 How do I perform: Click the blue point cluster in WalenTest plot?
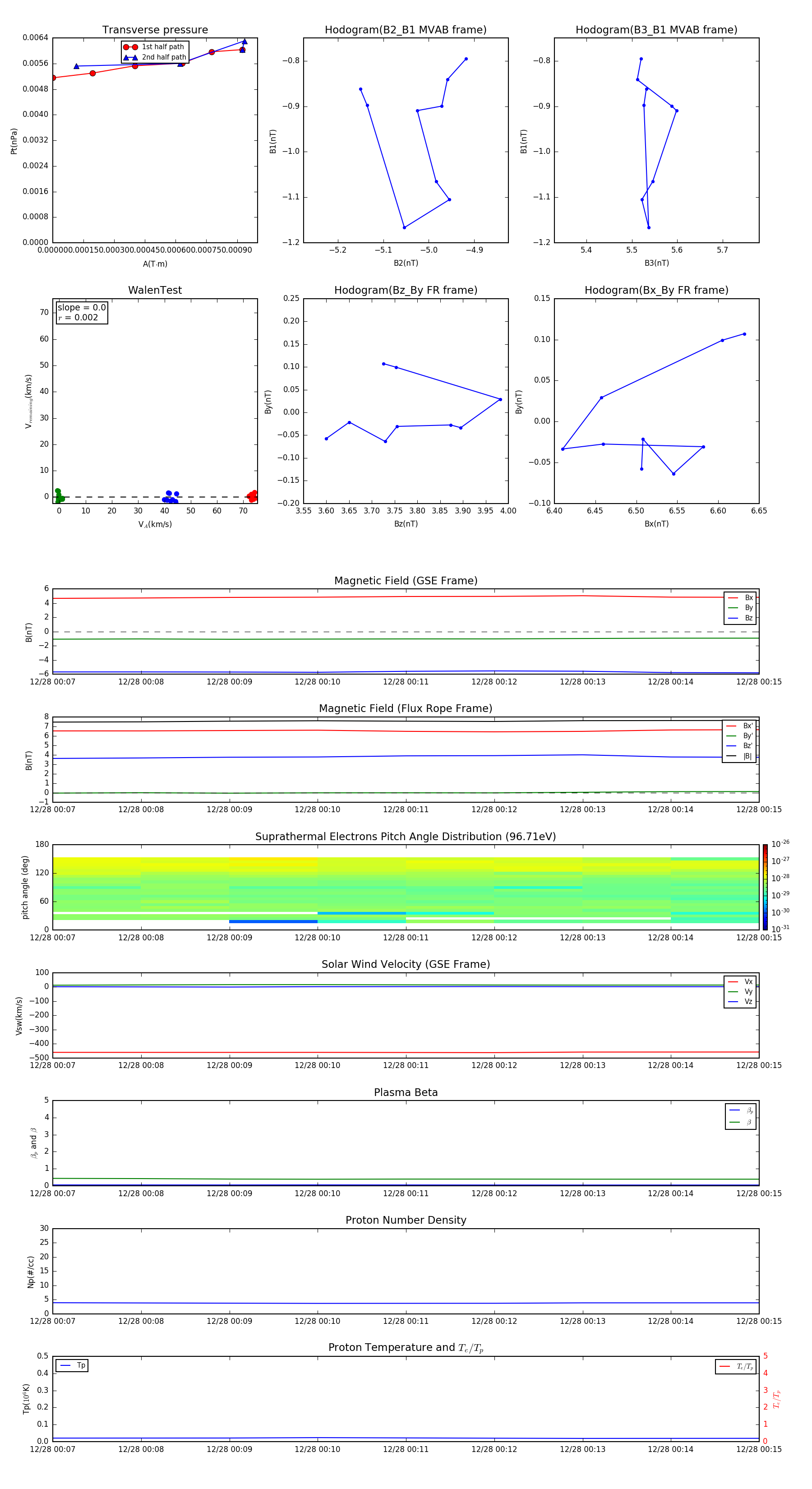tap(171, 497)
